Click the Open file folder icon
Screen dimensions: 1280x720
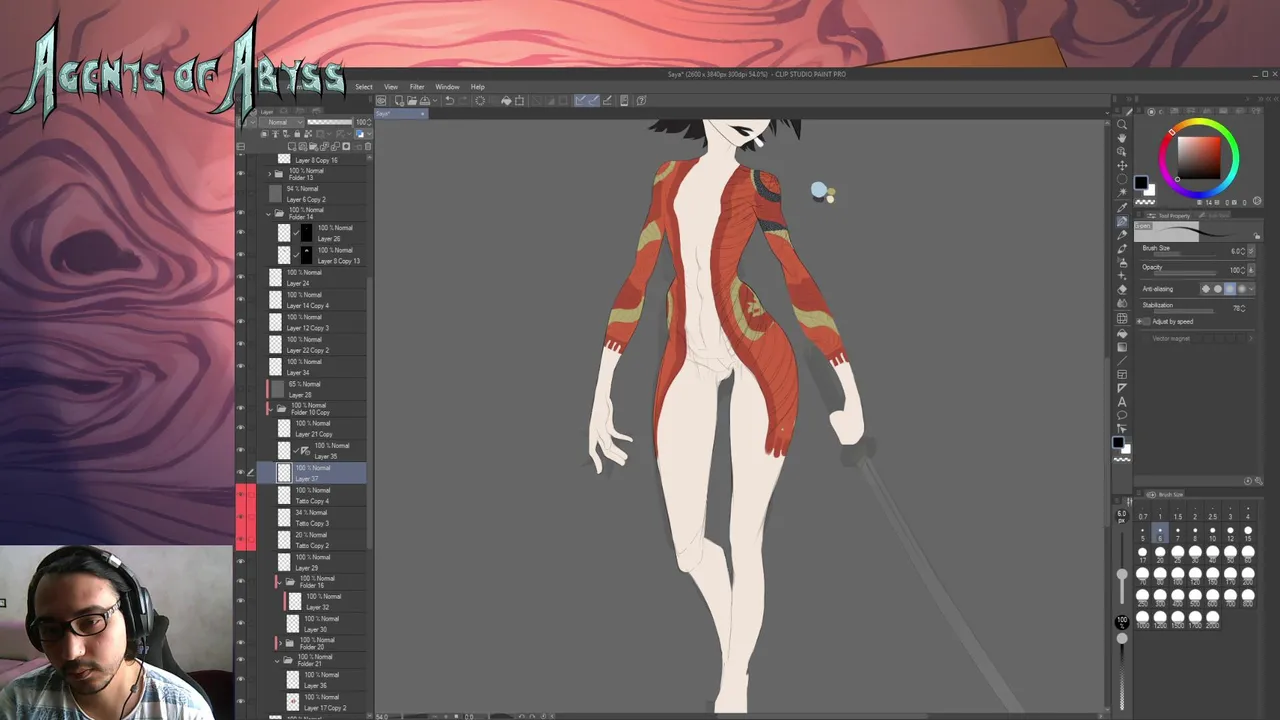[412, 101]
